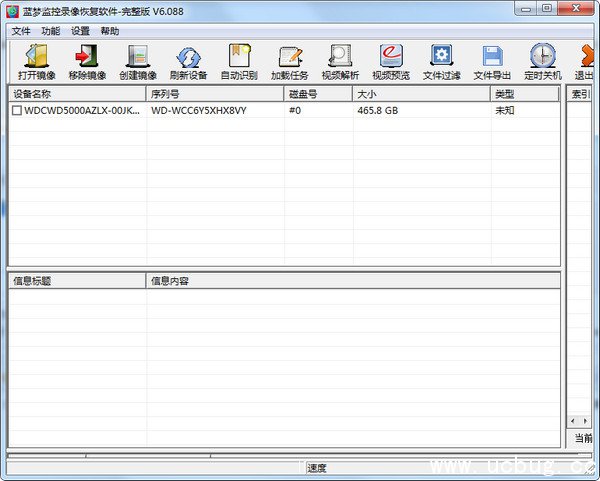Click right arrow of right panel scrollbar
Screen dimensions: 600x481
[586, 422]
